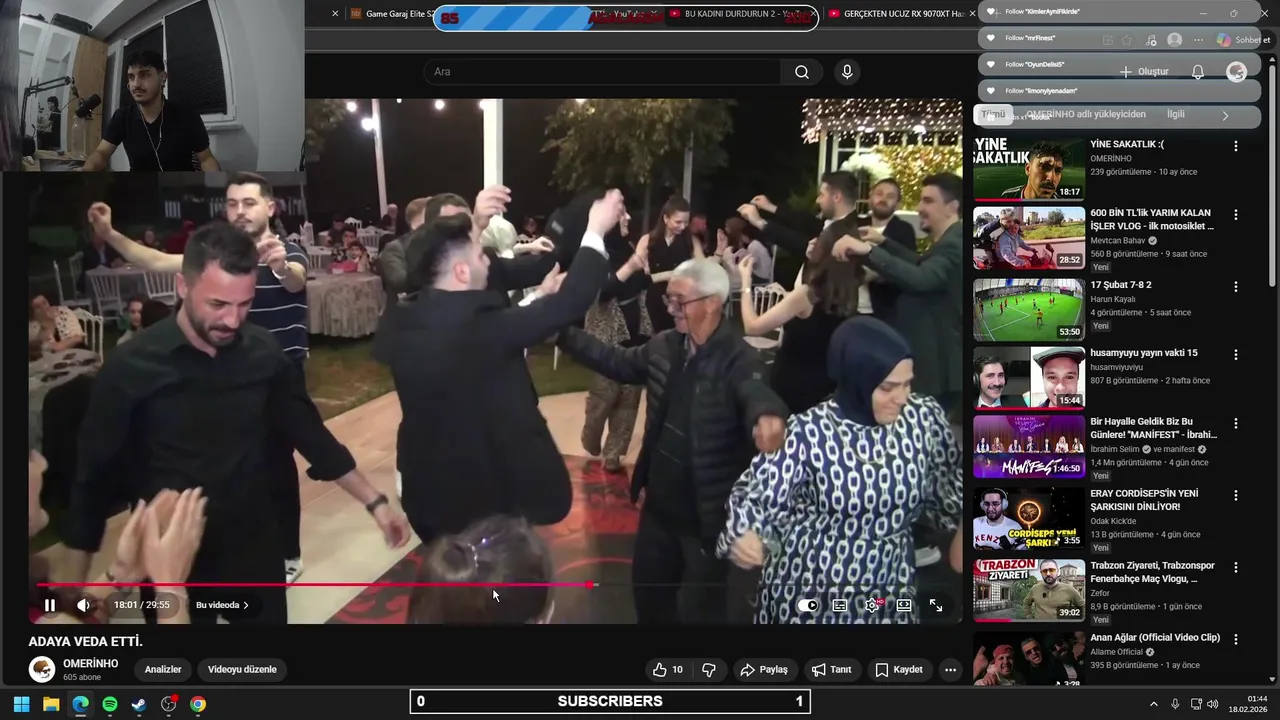Open options for 'ERAY CORDİSEPS' video
This screenshot has height=720, width=1280.
1236,495
